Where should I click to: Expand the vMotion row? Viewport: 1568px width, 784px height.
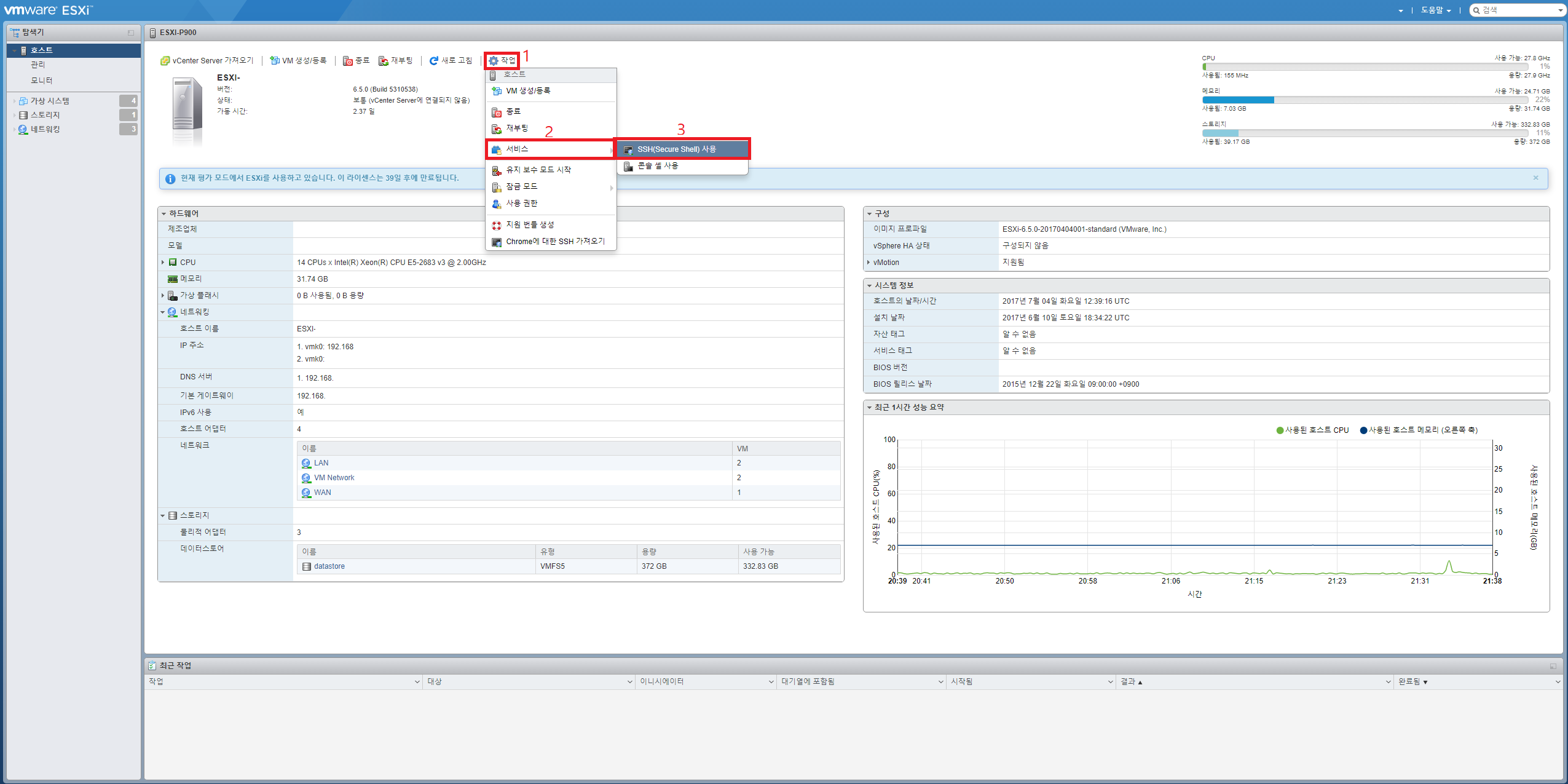point(869,263)
